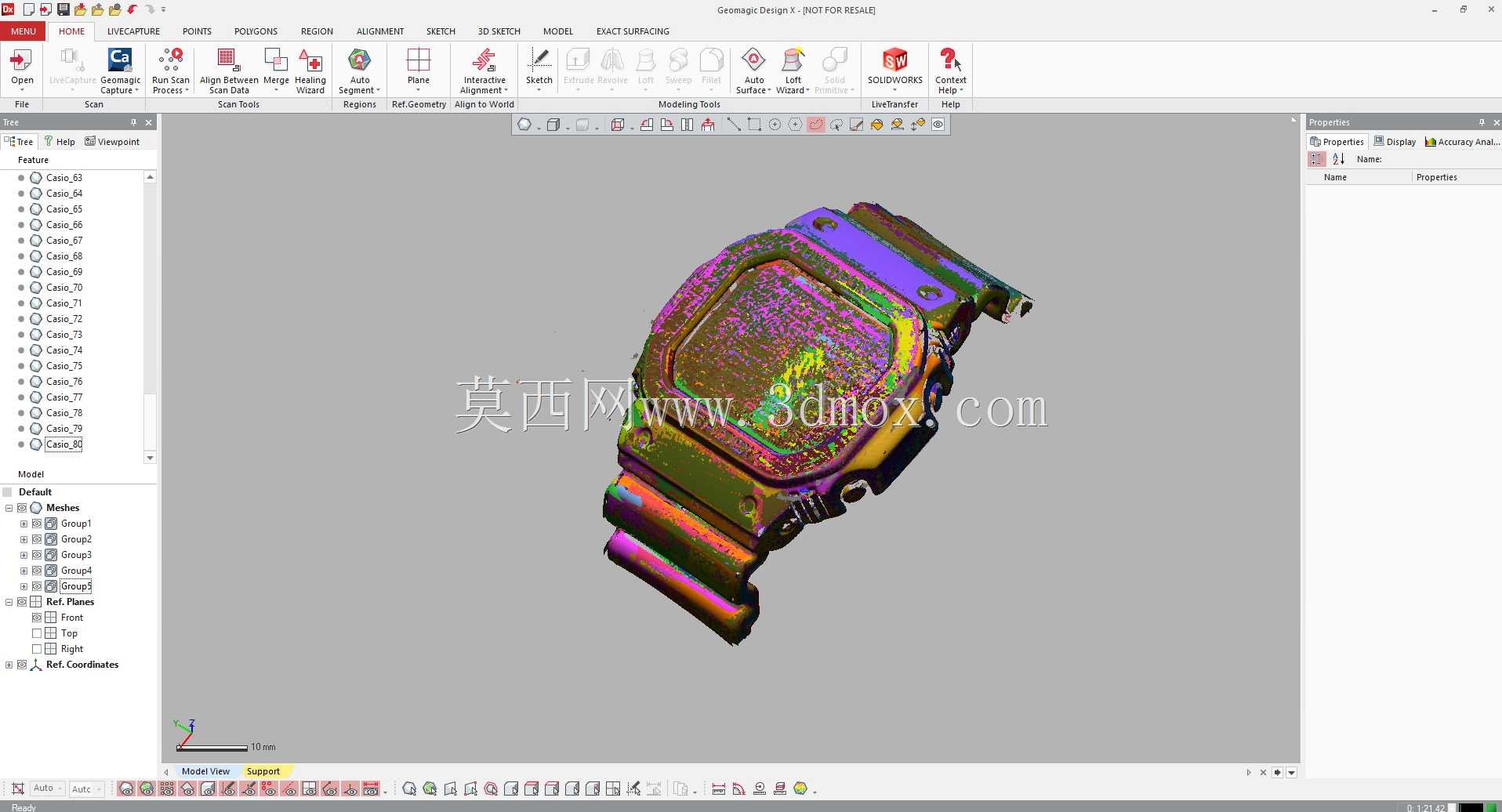Open first Auto filter dropdown in bottom toolbar
Viewport: 1502px width, 812px height.
pyautogui.click(x=48, y=788)
